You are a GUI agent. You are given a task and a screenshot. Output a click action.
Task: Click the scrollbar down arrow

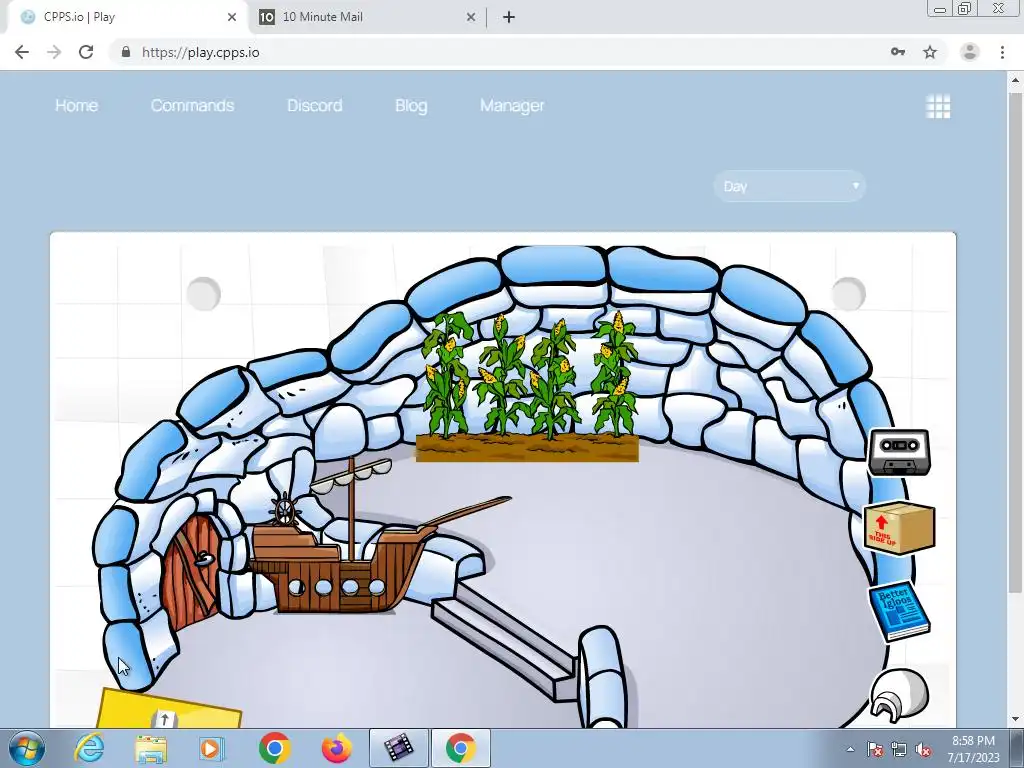1015,719
